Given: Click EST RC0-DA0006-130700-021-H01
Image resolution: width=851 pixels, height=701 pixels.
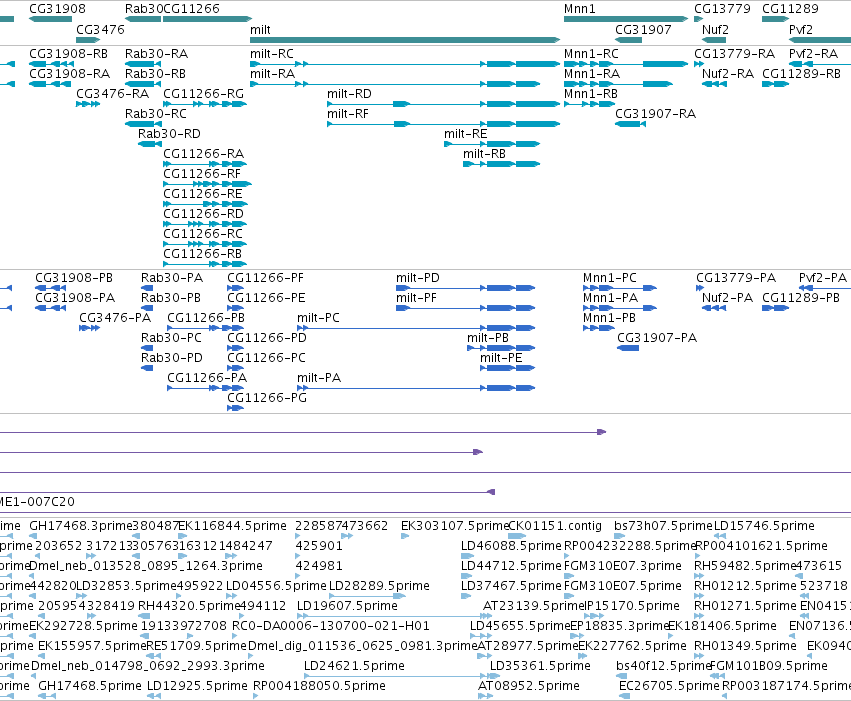Looking at the screenshot, I should (234, 636).
